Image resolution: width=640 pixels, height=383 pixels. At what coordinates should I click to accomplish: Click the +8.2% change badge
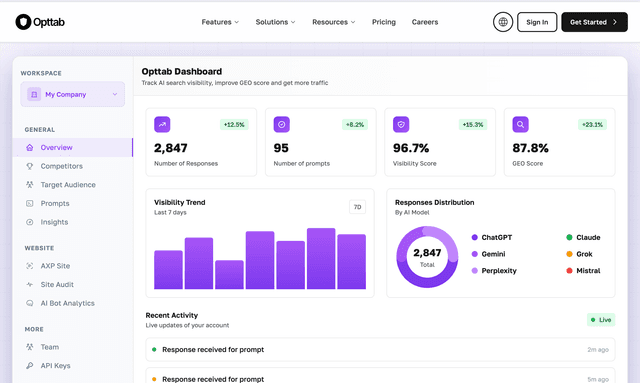click(x=355, y=125)
